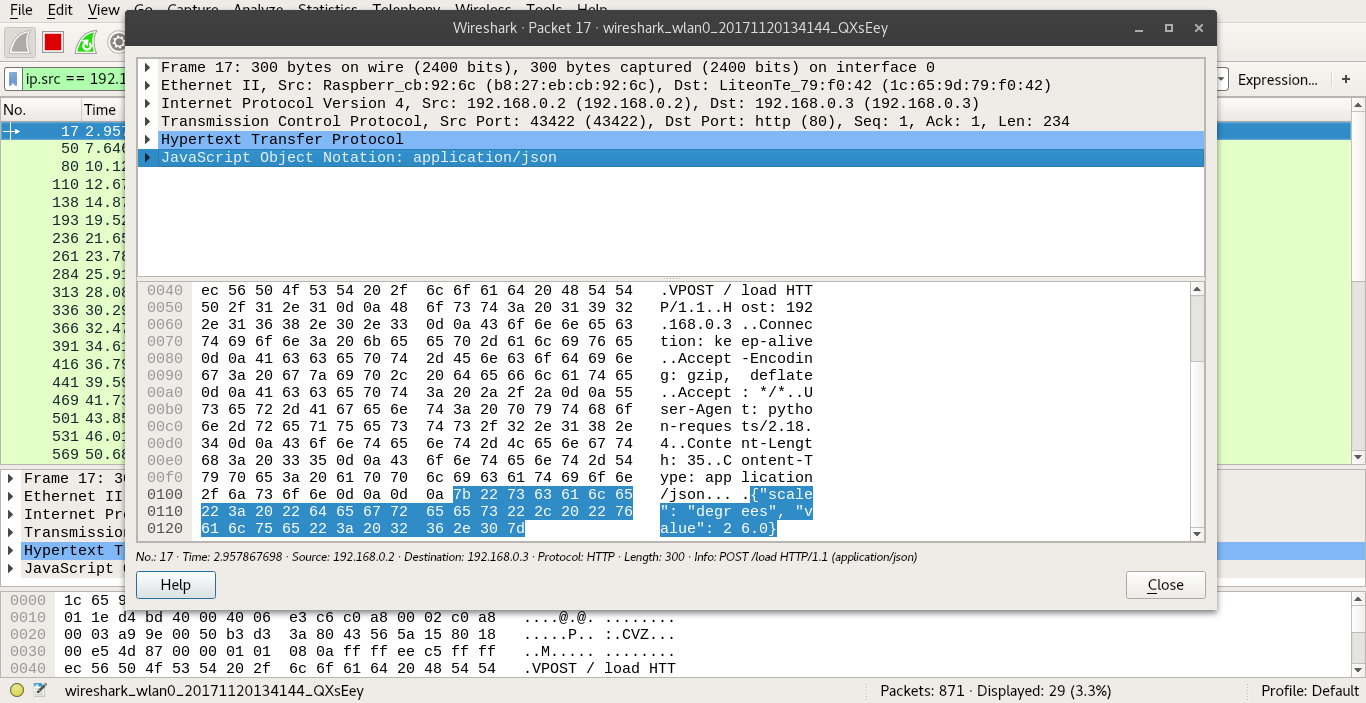Restart capture with the green fin icon
The image size is (1366, 703).
(x=86, y=42)
